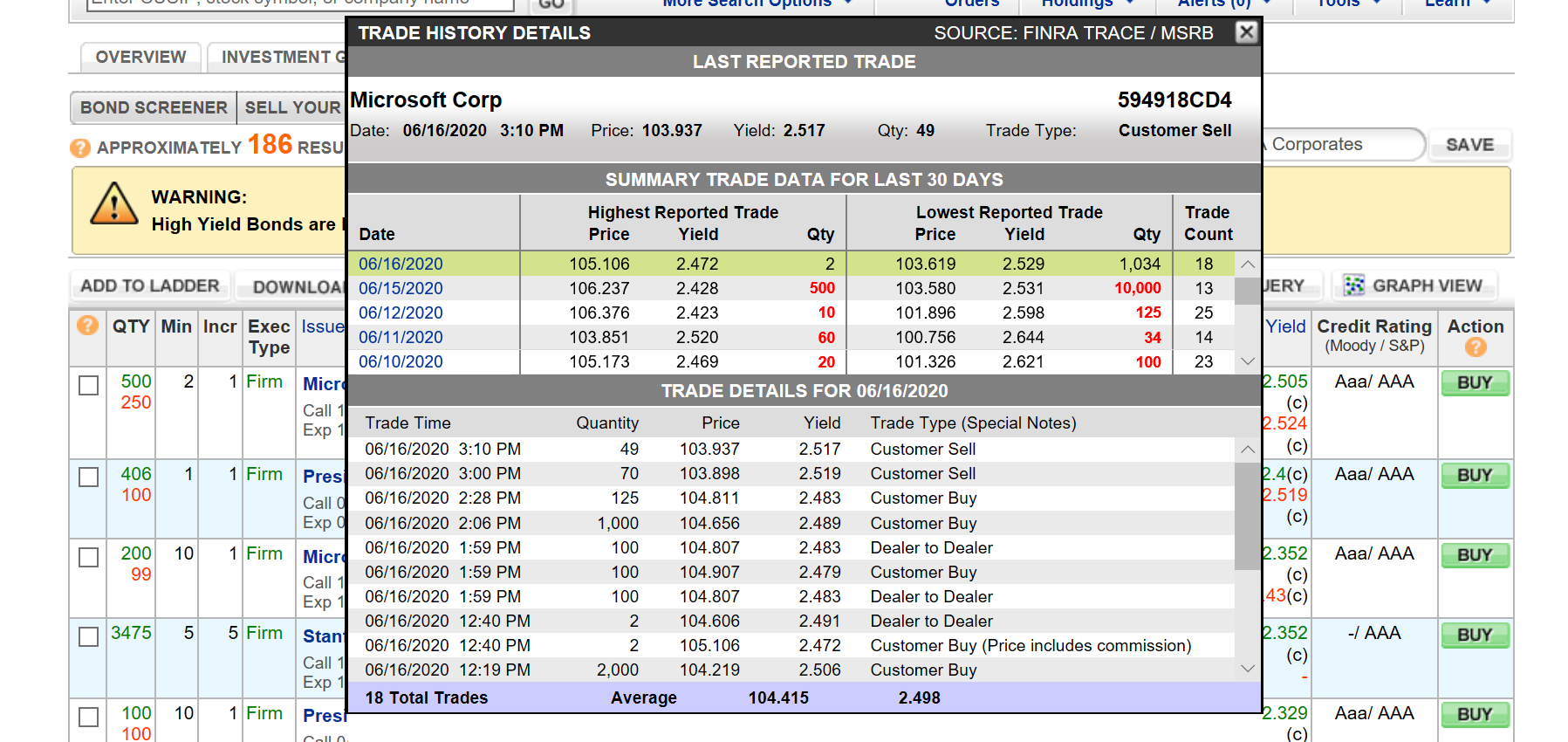
Task: Check the box for 200 quantity bond row
Action: [x=88, y=557]
